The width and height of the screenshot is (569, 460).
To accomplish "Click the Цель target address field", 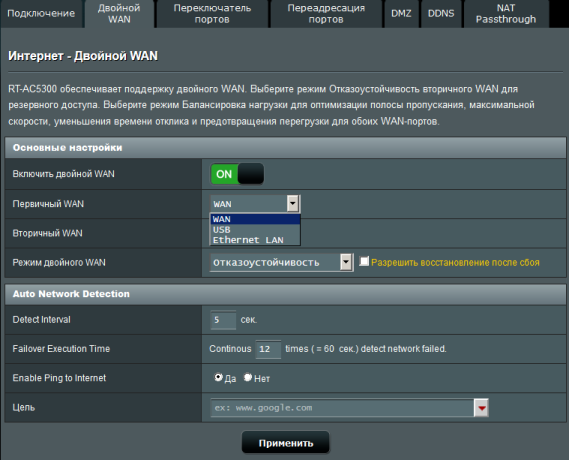I will (x=342, y=408).
